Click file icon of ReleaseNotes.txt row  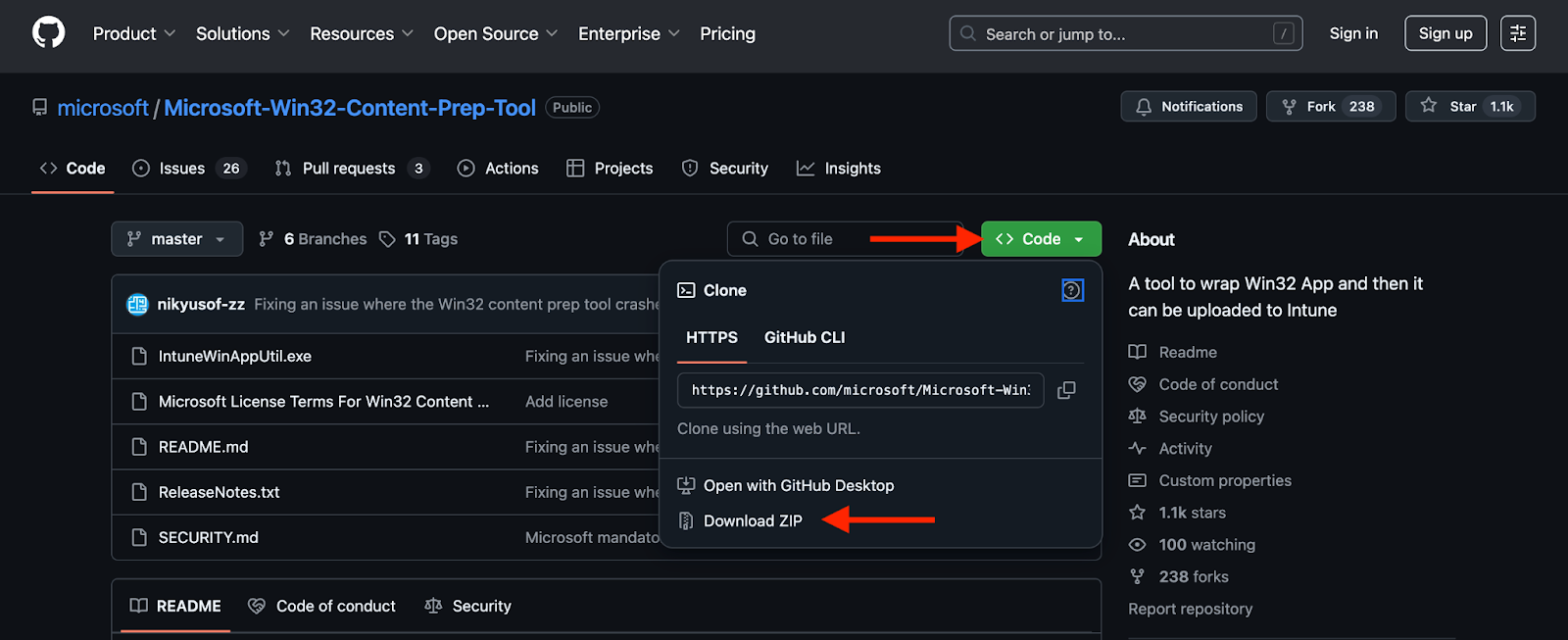139,492
